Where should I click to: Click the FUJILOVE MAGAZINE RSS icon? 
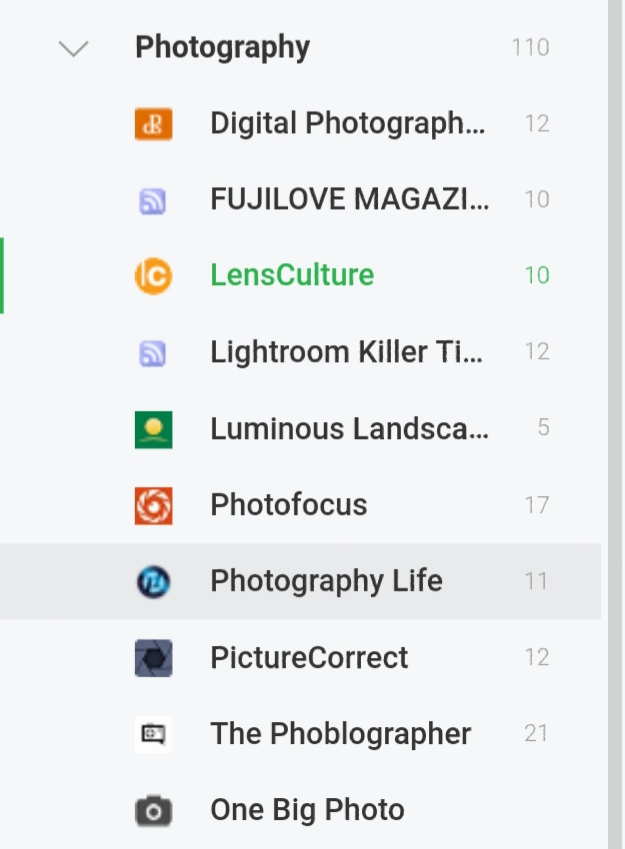point(153,201)
